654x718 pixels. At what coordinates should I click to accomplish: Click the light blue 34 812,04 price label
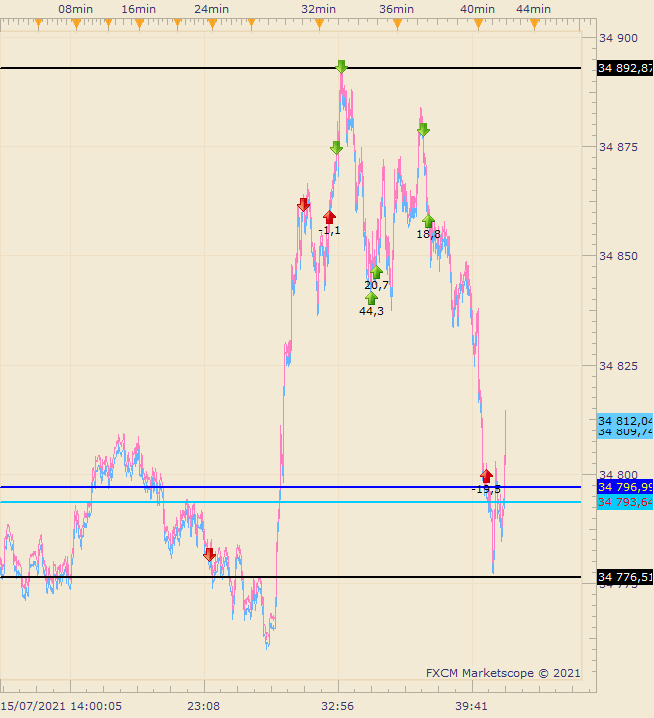click(625, 421)
